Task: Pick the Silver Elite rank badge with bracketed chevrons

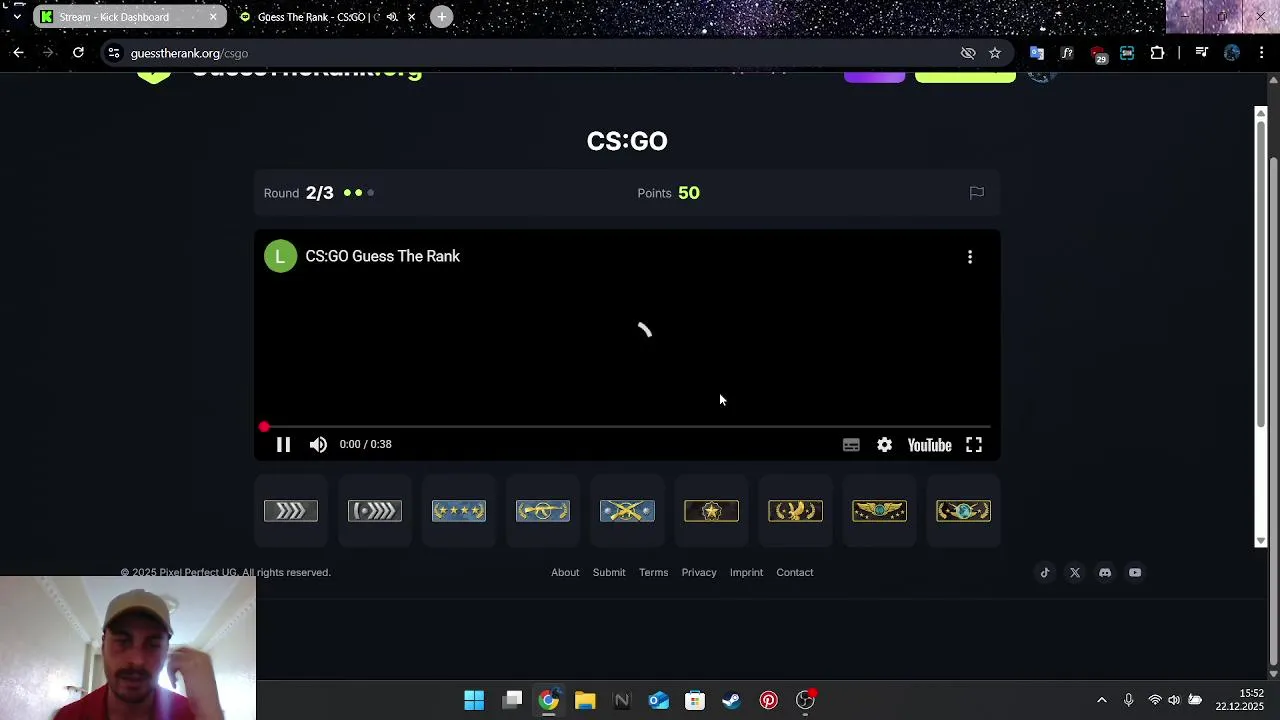Action: point(375,511)
